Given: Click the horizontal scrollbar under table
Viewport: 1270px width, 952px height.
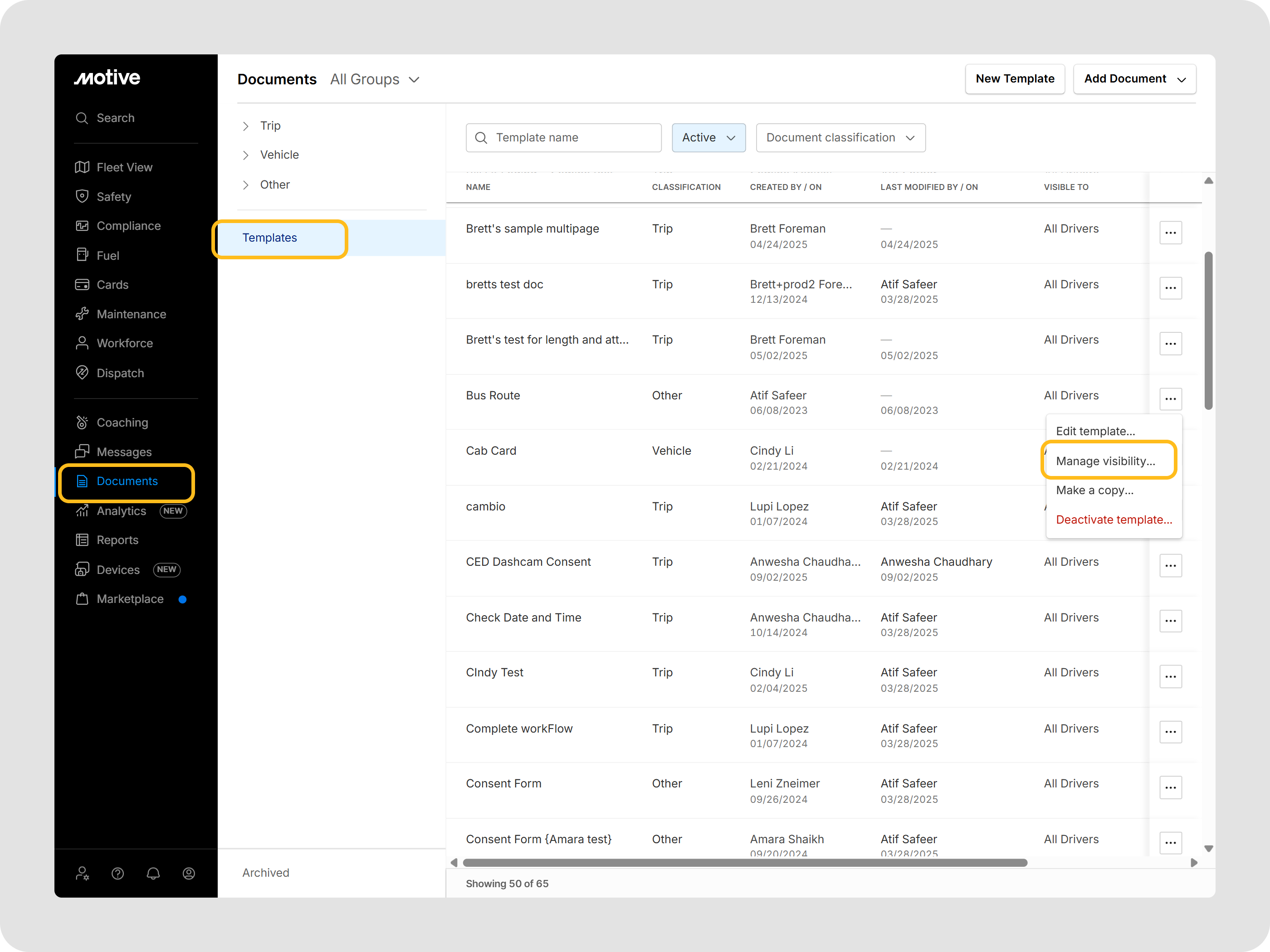Looking at the screenshot, I should coord(744,863).
